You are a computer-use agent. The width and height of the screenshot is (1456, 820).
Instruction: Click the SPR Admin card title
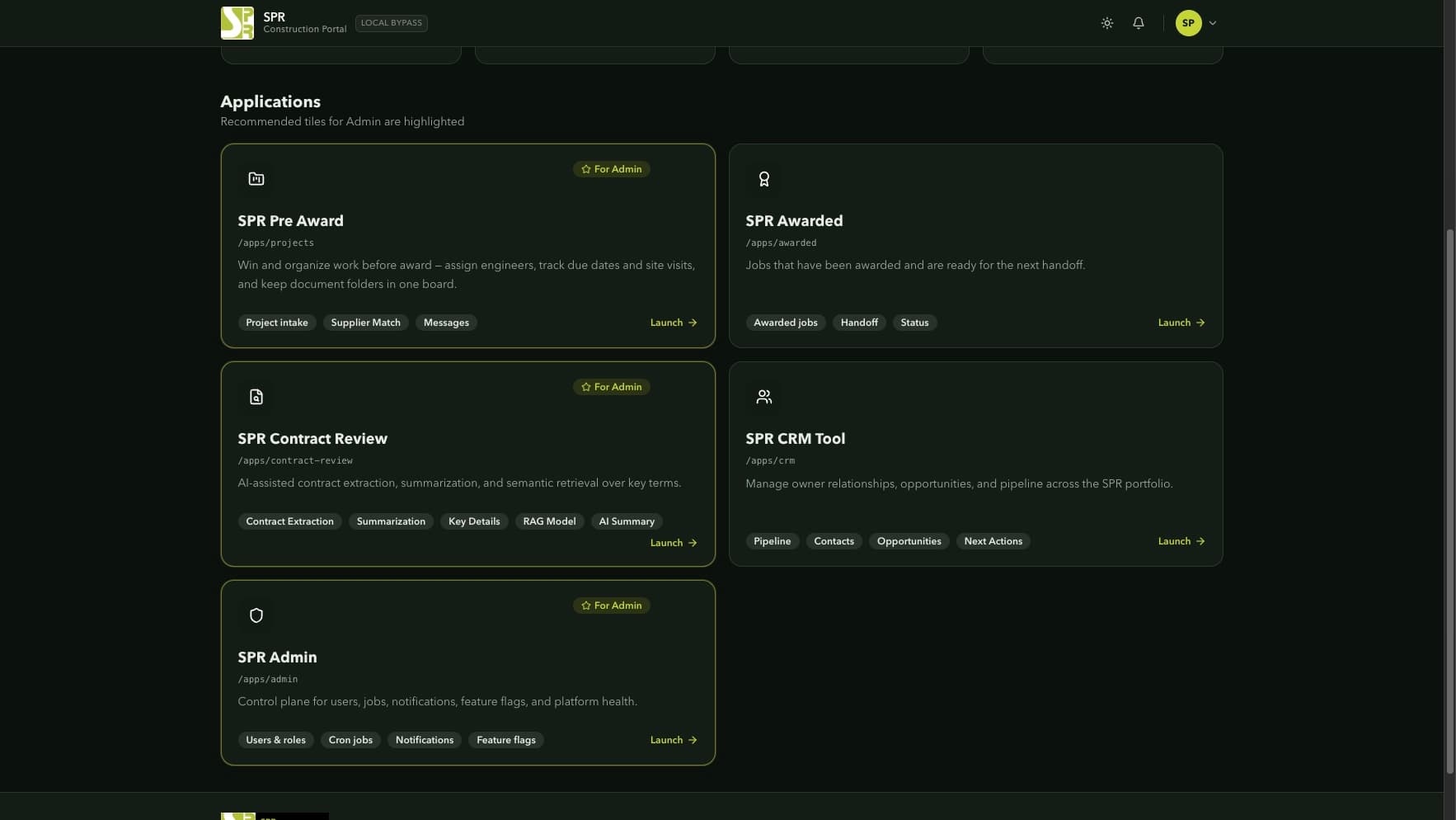coord(277,657)
